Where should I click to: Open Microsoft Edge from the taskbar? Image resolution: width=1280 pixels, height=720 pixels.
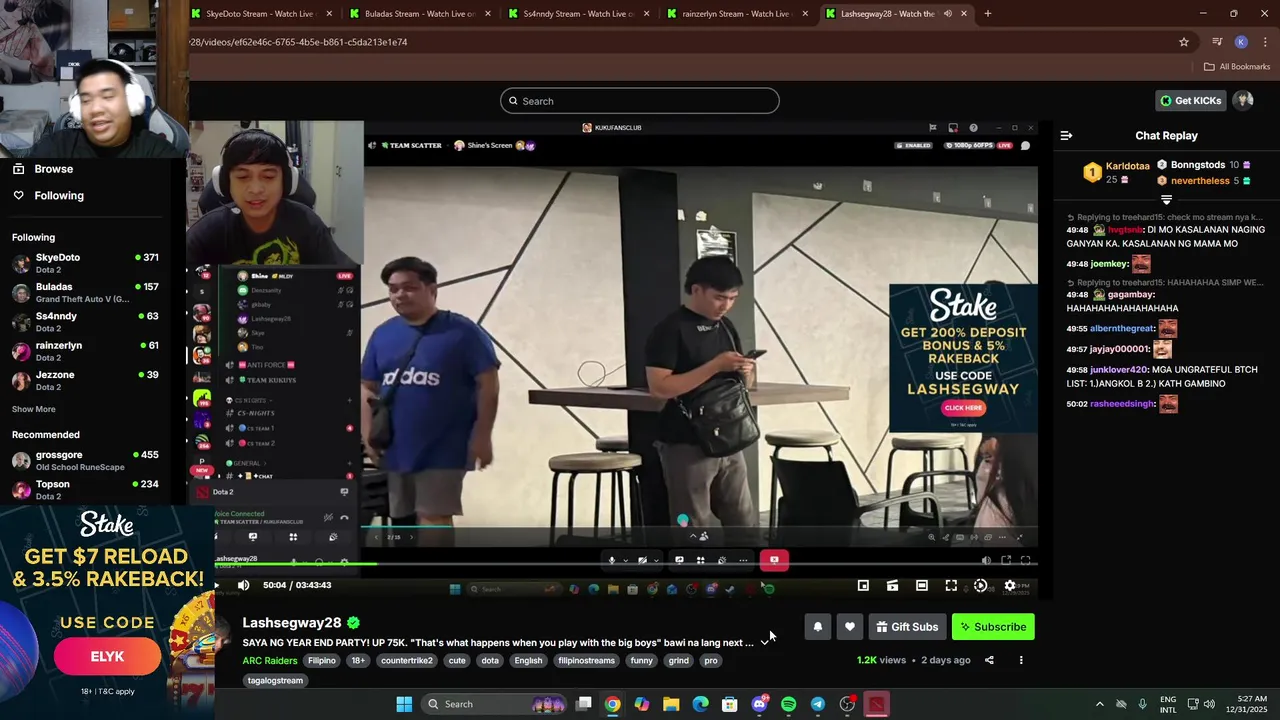[x=700, y=704]
